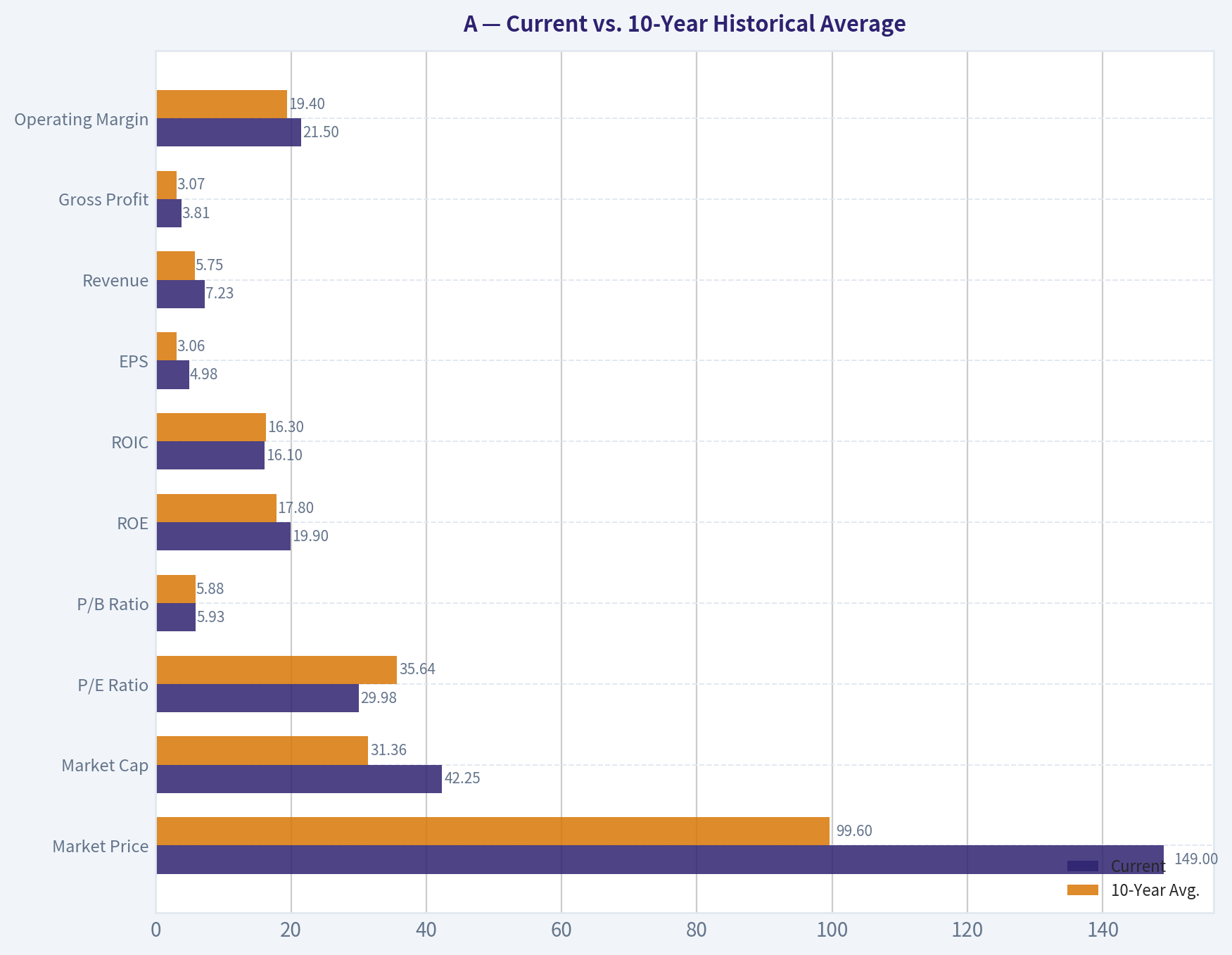Screen dimensions: 1232x955
Task: Click the 31.36 value label
Action: pyautogui.click(x=388, y=750)
